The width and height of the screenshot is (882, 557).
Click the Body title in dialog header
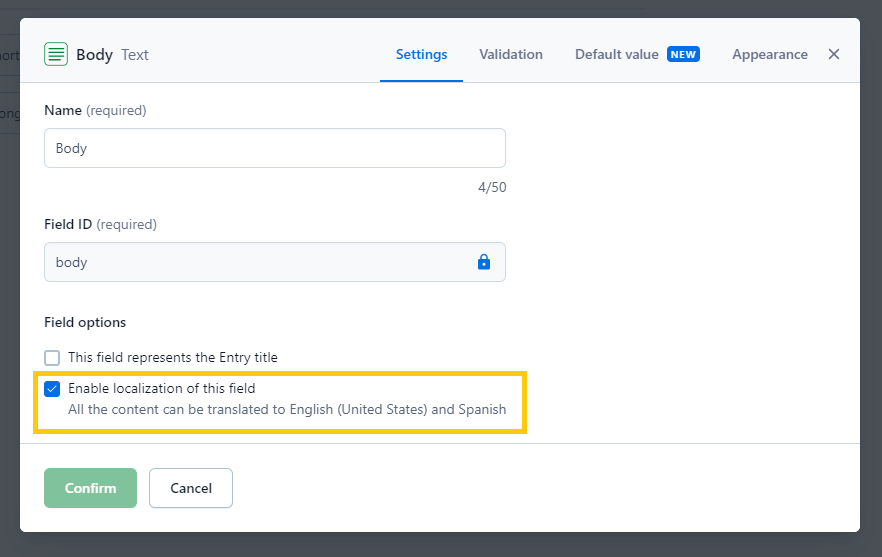pyautogui.click(x=94, y=54)
